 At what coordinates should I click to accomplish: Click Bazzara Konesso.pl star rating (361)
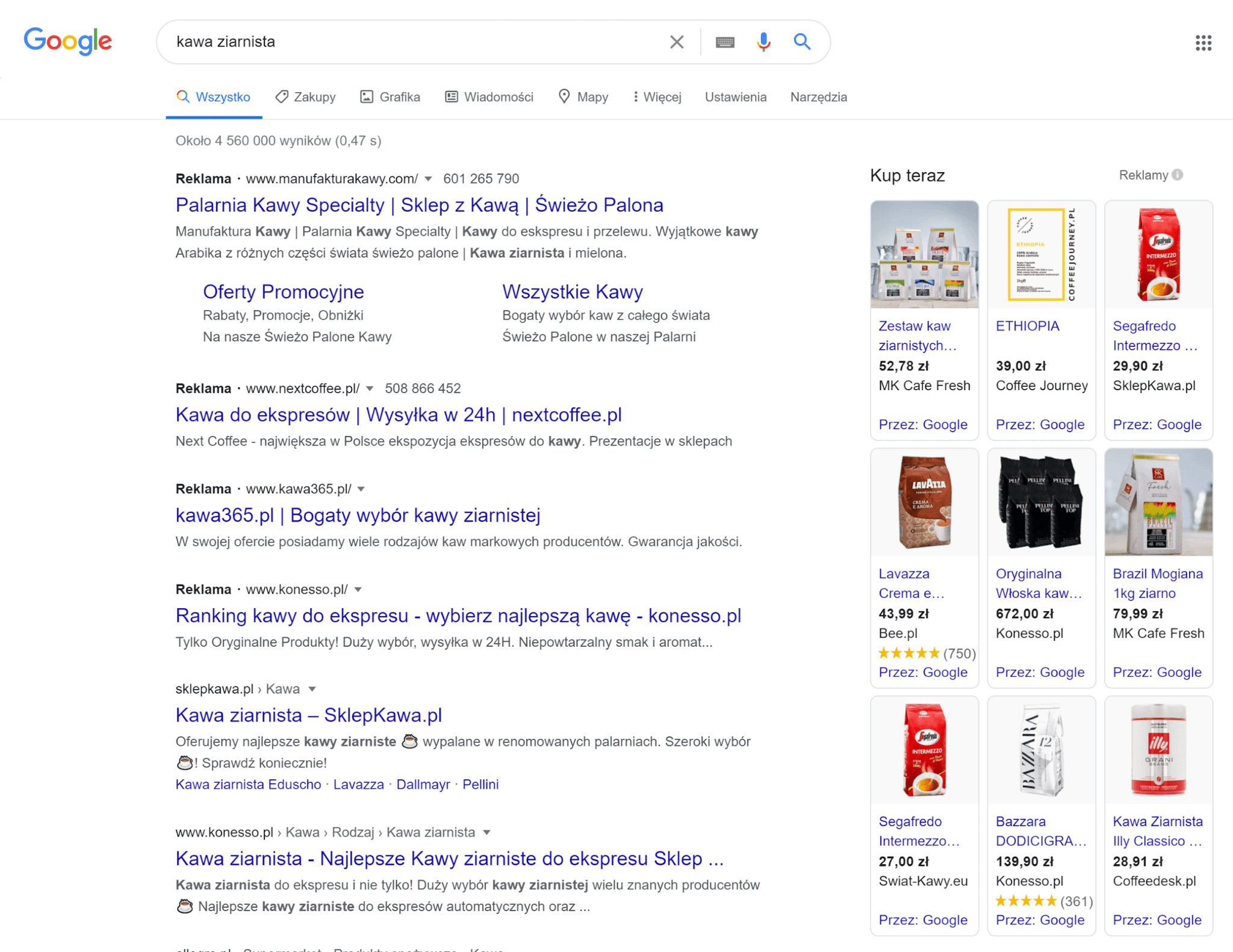[x=1044, y=901]
